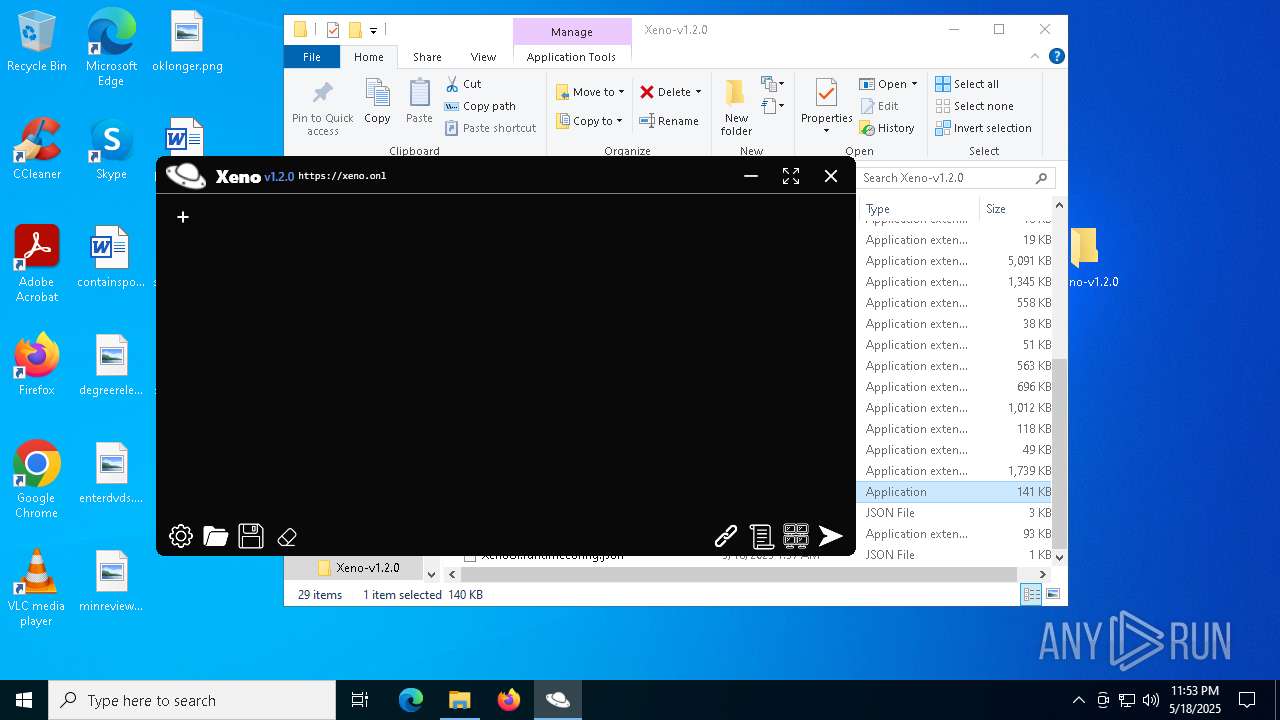Switch to the Home tab
Image resolution: width=1280 pixels, height=720 pixels.
point(368,57)
